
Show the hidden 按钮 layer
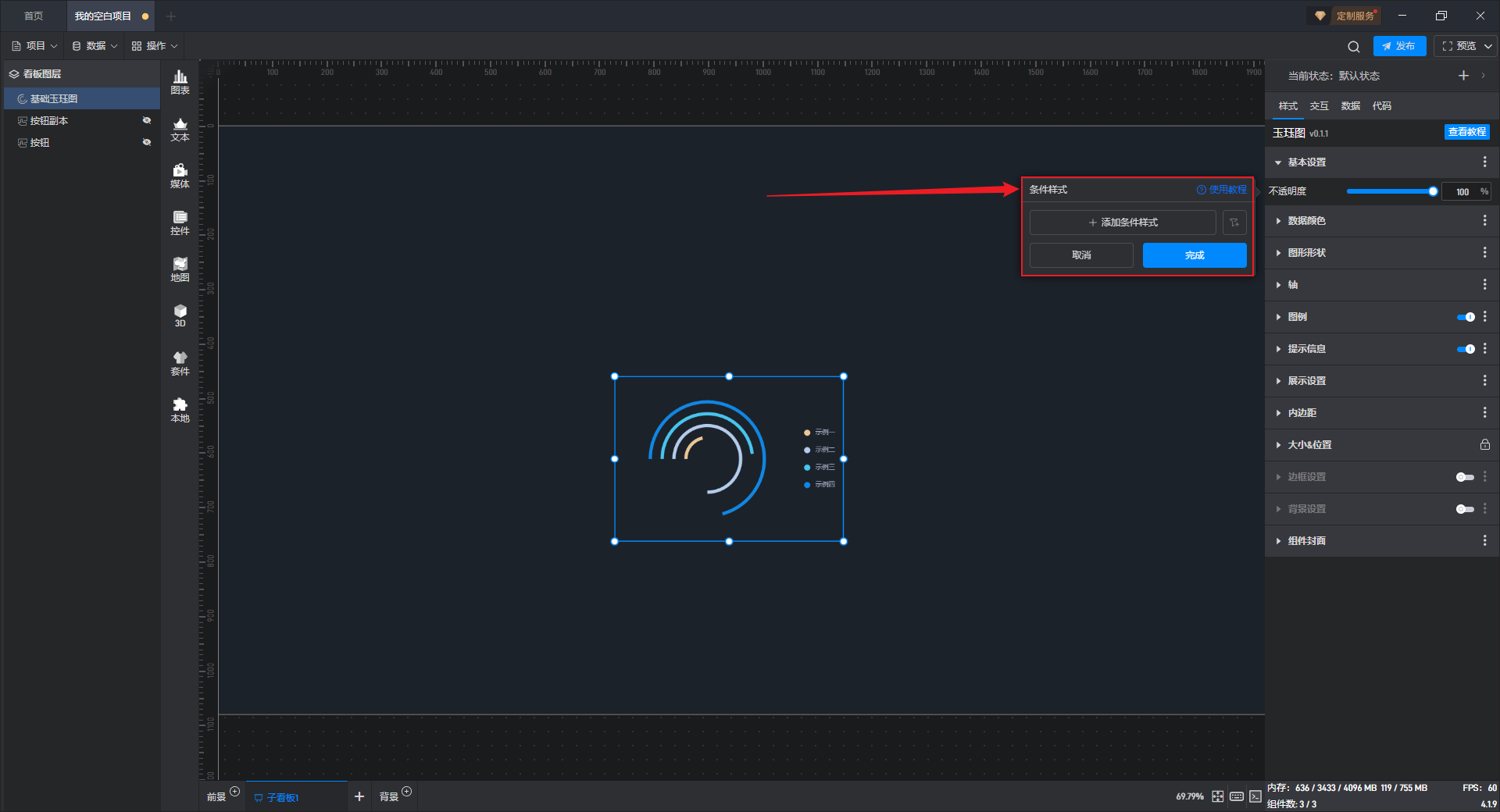click(x=146, y=142)
